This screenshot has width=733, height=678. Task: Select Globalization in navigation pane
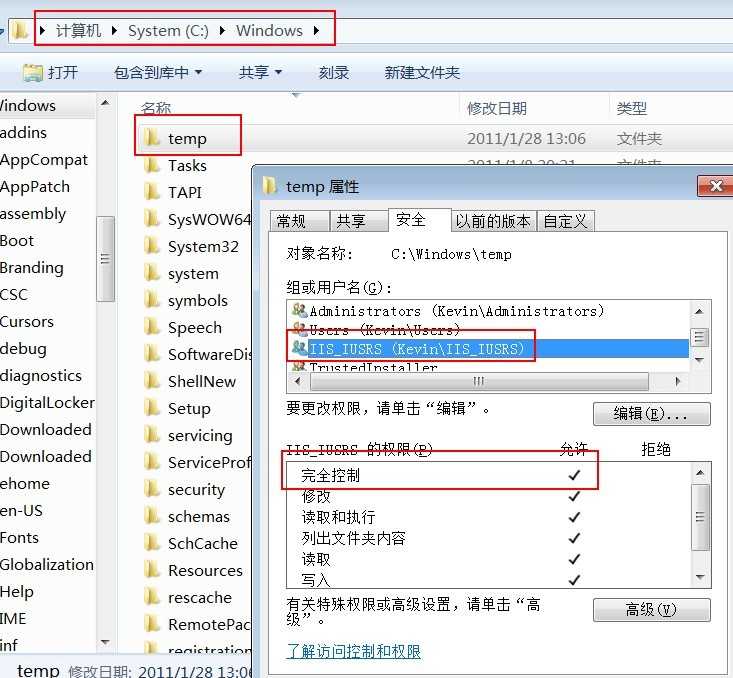[x=47, y=564]
